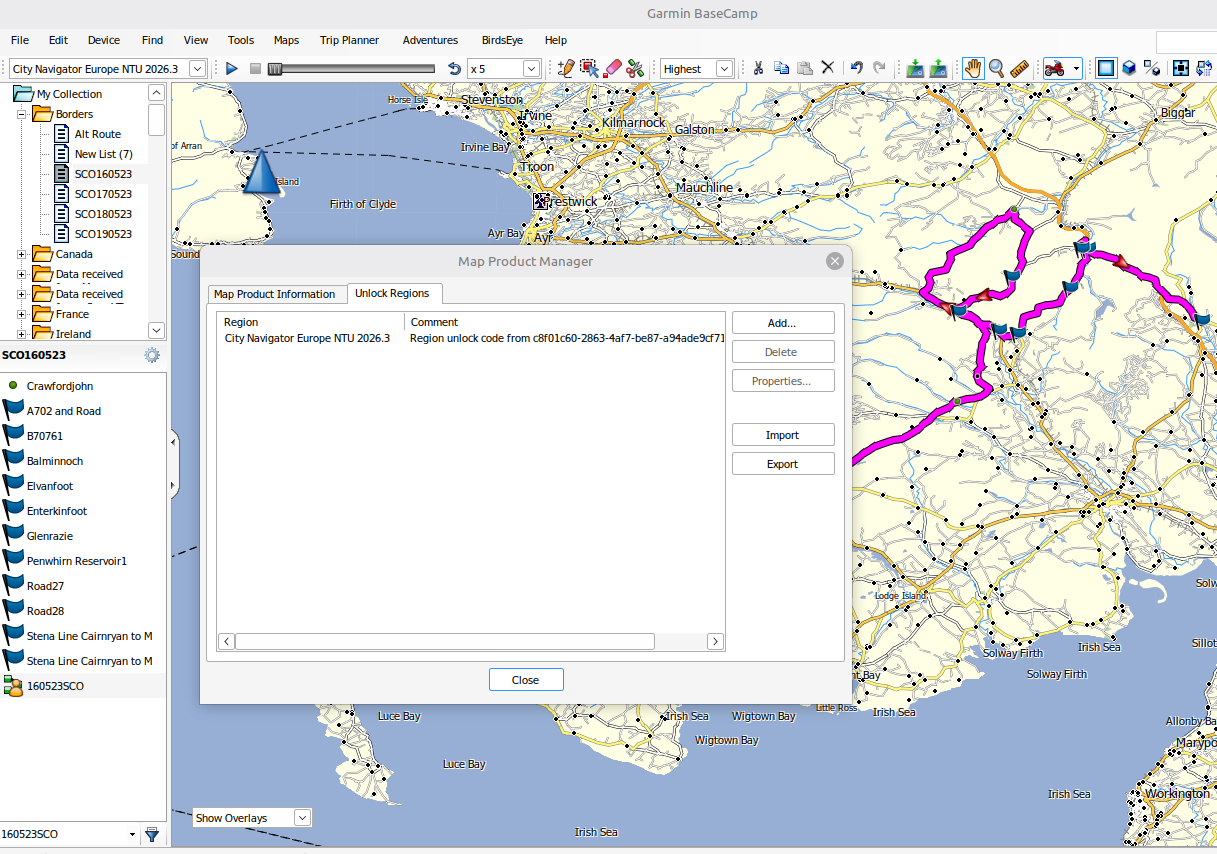The height and width of the screenshot is (854, 1217).
Task: Click the Delete (X) toolbar icon
Action: [x=828, y=68]
